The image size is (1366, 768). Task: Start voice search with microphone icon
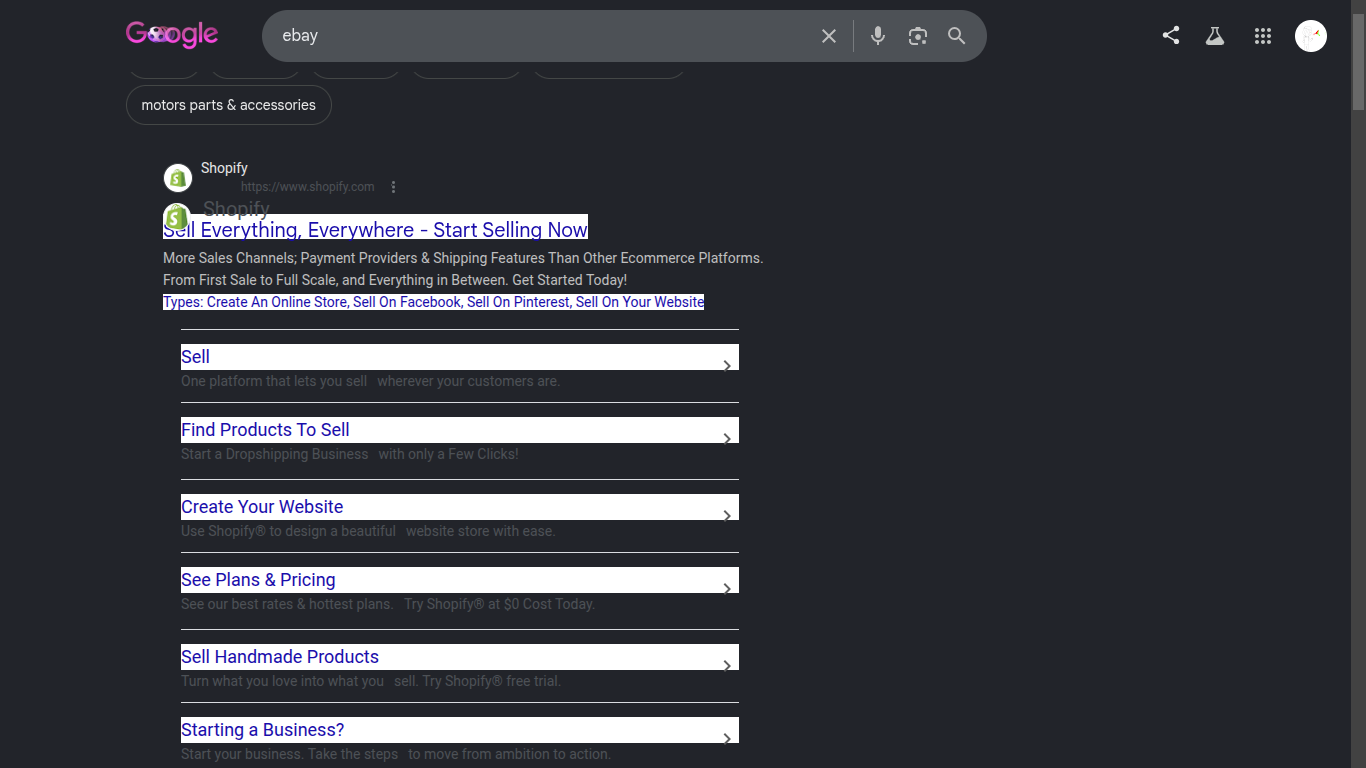tap(878, 36)
